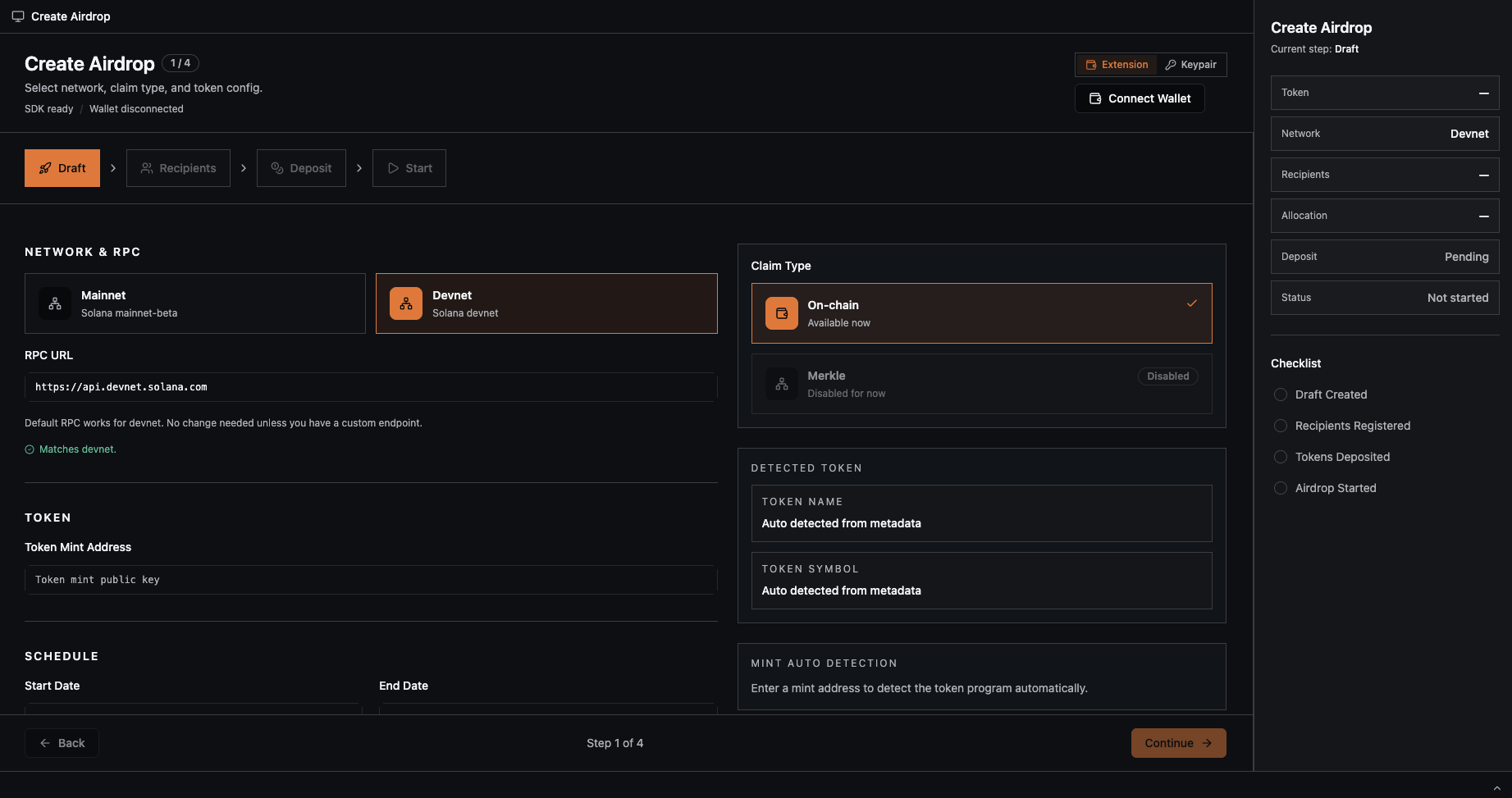Click the chevron in bottom-right corner
The height and width of the screenshot is (798, 1512).
tap(1496, 788)
